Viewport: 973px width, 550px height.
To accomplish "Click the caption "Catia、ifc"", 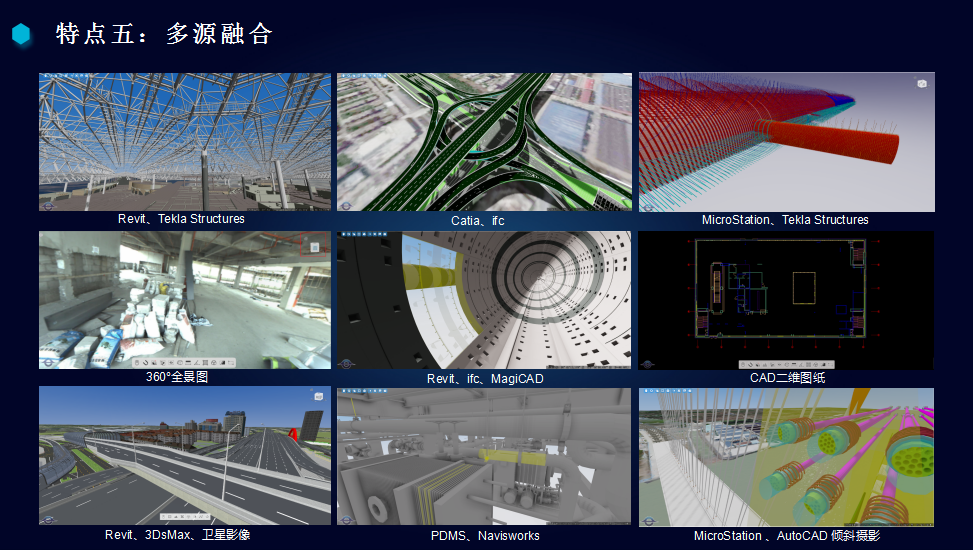I will point(478,220).
